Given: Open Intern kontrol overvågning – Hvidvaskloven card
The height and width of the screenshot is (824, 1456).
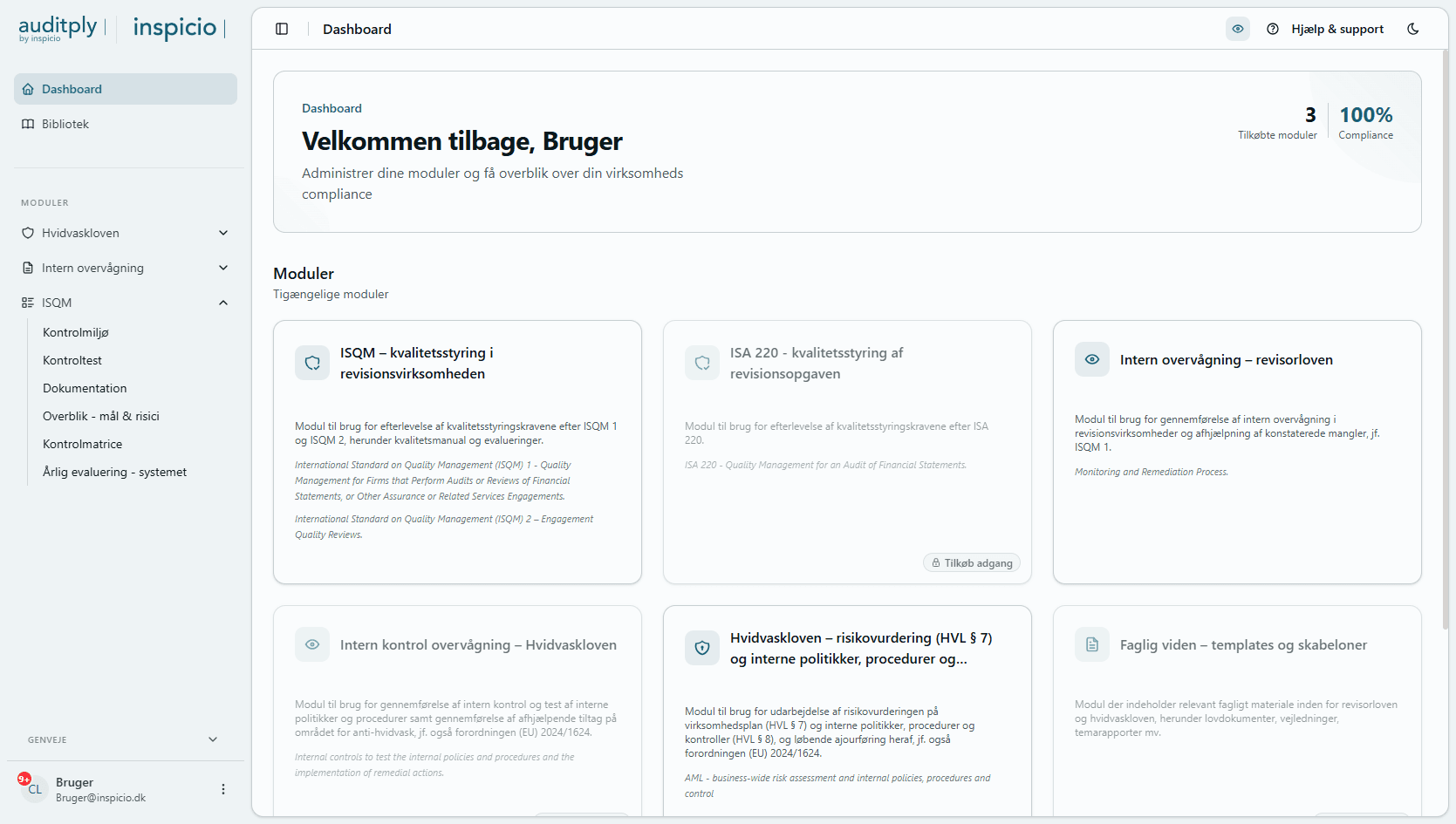Looking at the screenshot, I should 457,711.
